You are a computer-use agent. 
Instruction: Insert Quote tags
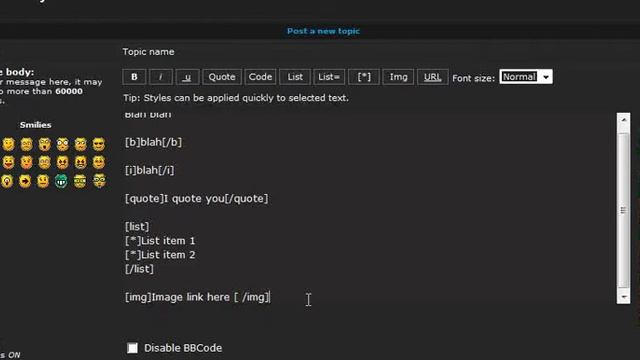tap(222, 77)
